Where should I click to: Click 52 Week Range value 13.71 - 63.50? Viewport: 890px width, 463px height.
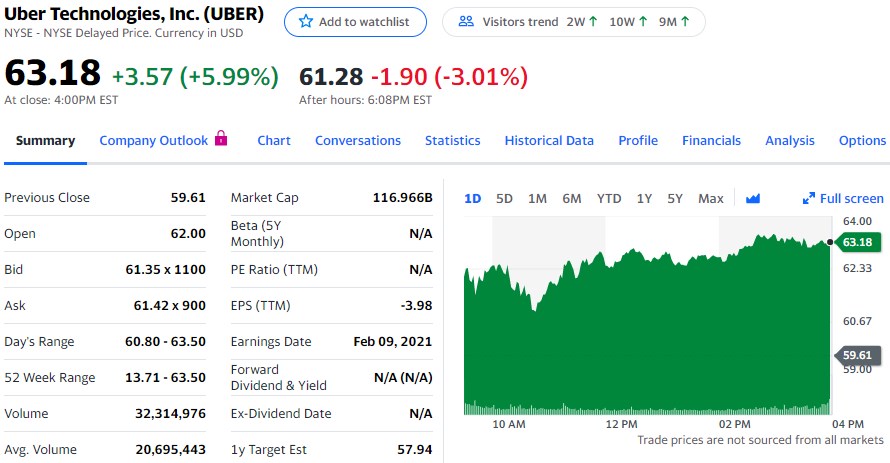165,378
